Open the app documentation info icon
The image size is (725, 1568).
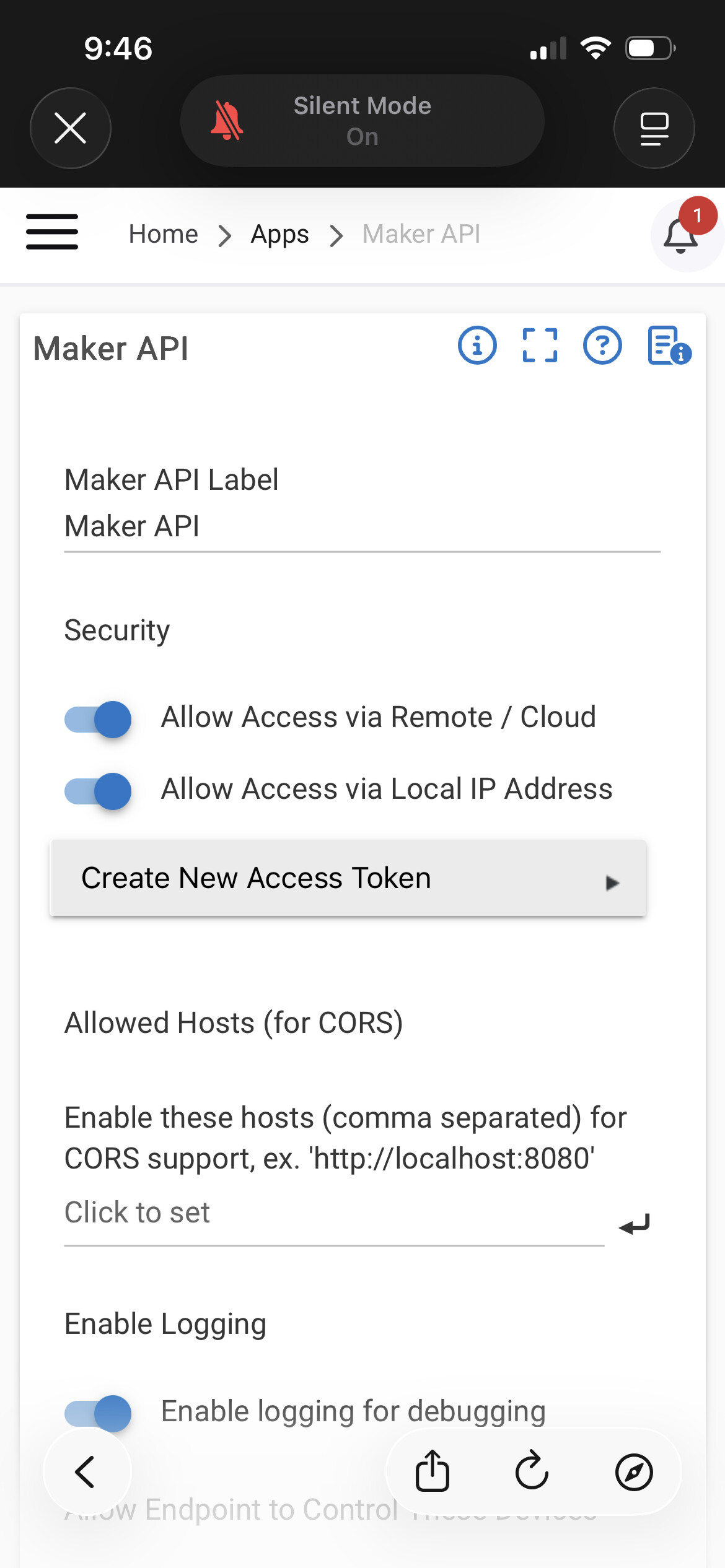point(668,345)
